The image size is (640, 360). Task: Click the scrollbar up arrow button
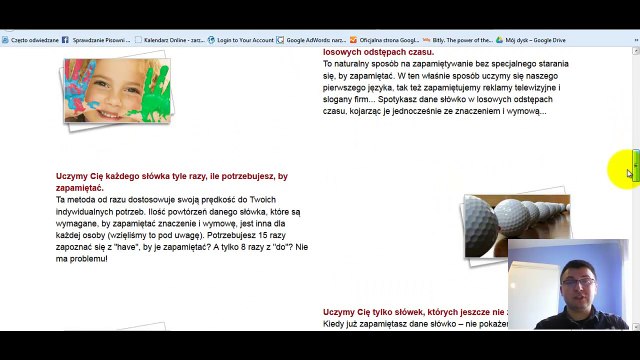(636, 51)
